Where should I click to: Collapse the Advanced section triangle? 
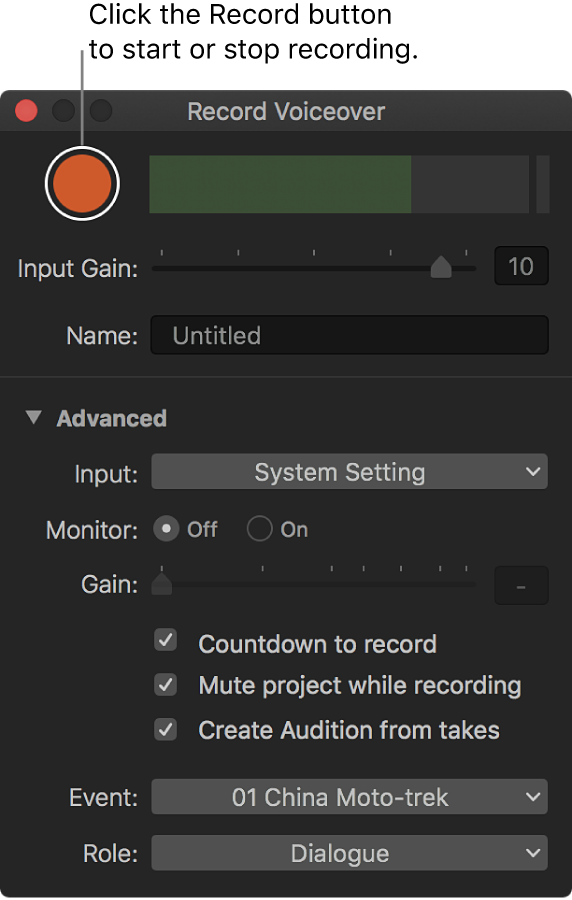[x=34, y=417]
